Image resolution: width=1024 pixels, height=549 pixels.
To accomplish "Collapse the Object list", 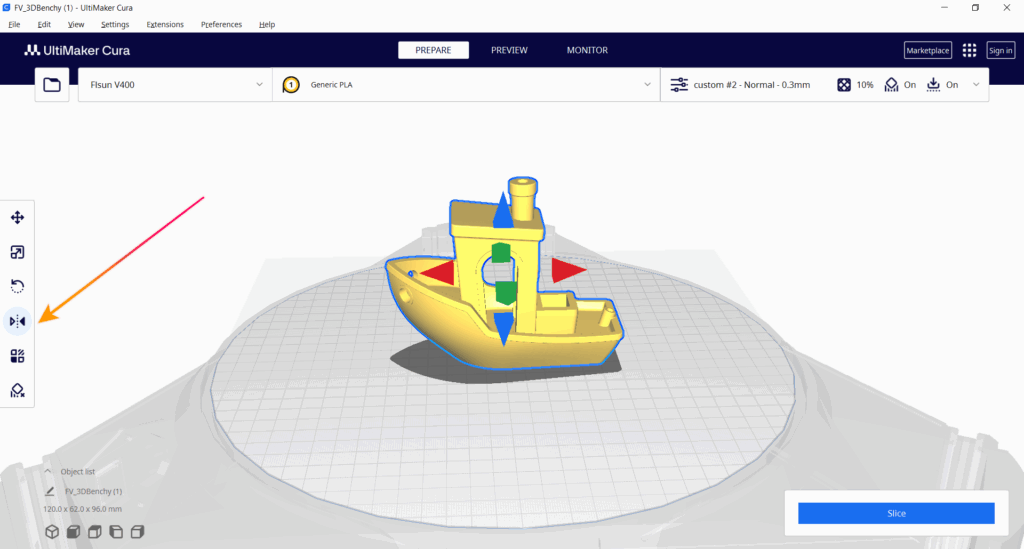I will click(48, 471).
